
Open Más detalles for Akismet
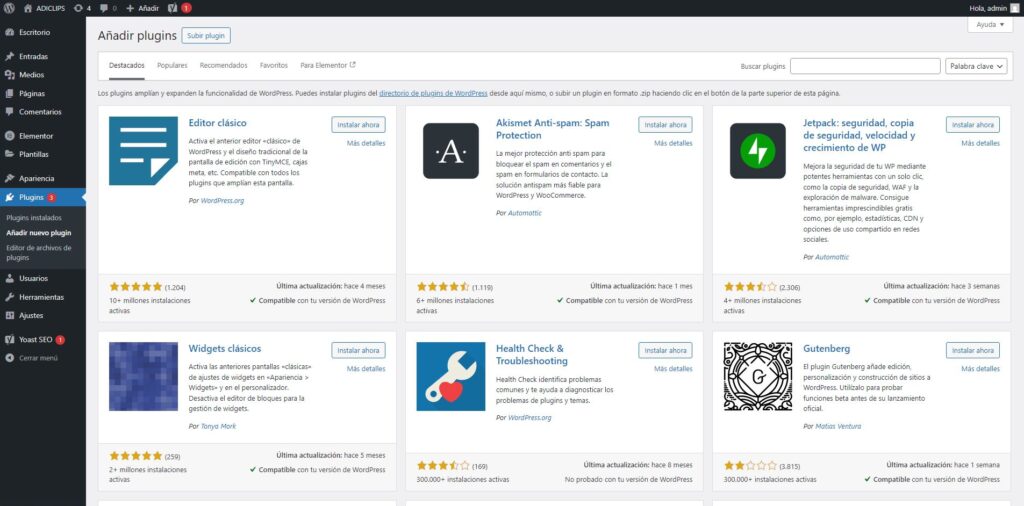(673, 143)
